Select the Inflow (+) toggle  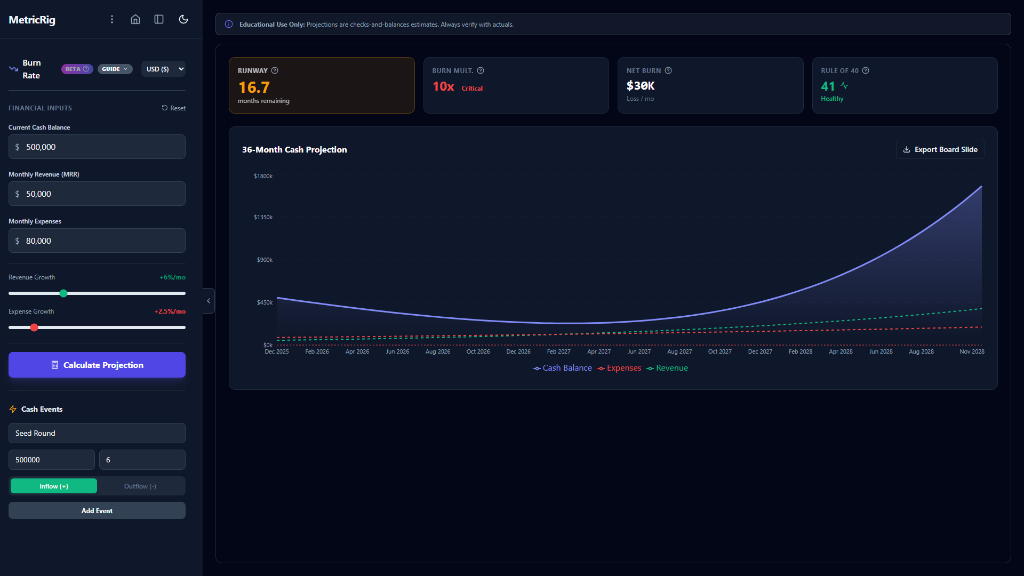[x=52, y=485]
